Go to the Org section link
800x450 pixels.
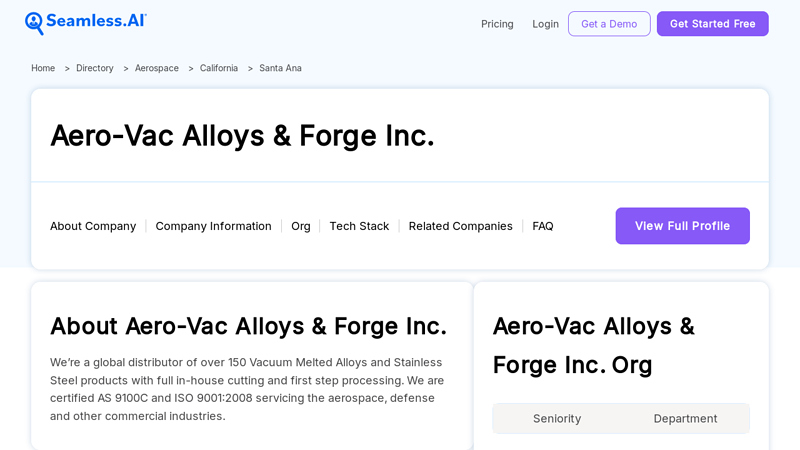(301, 226)
